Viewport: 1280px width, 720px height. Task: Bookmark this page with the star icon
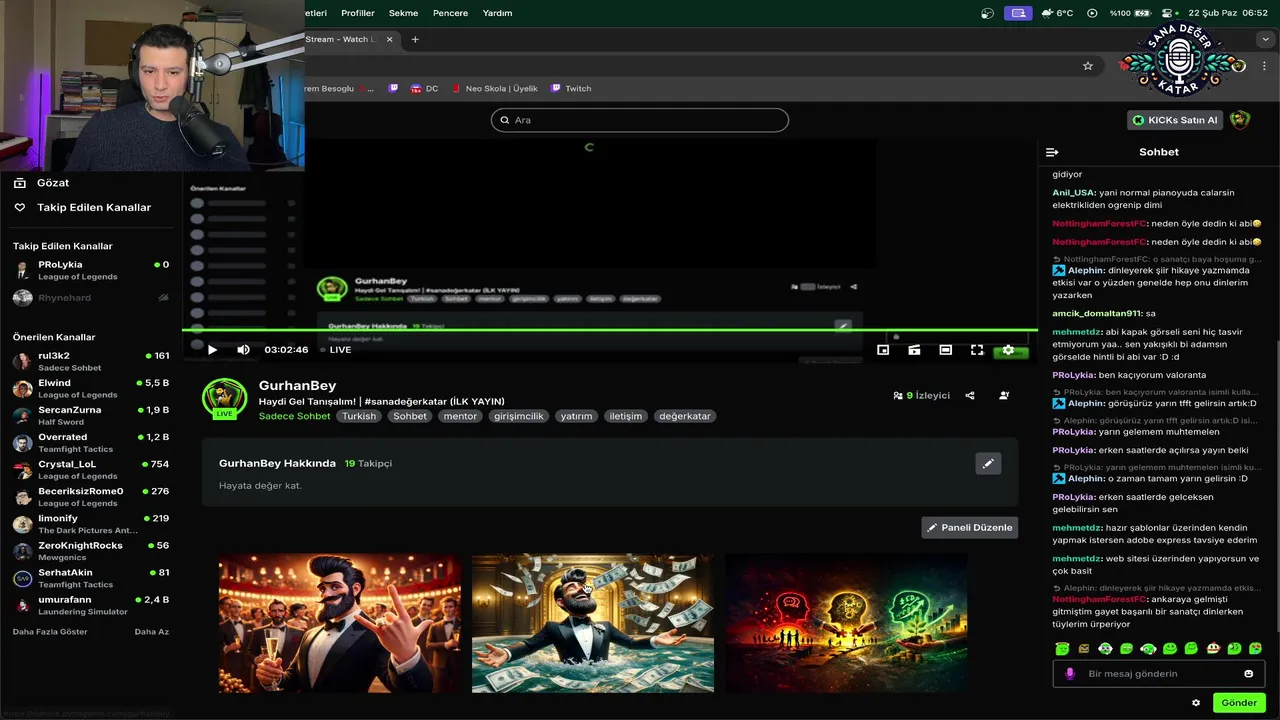tap(1088, 66)
